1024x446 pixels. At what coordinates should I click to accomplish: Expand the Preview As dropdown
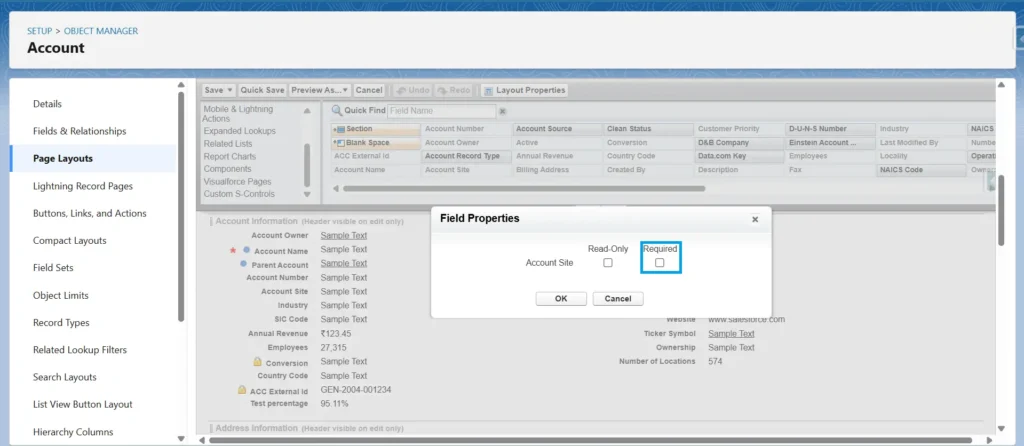346,90
